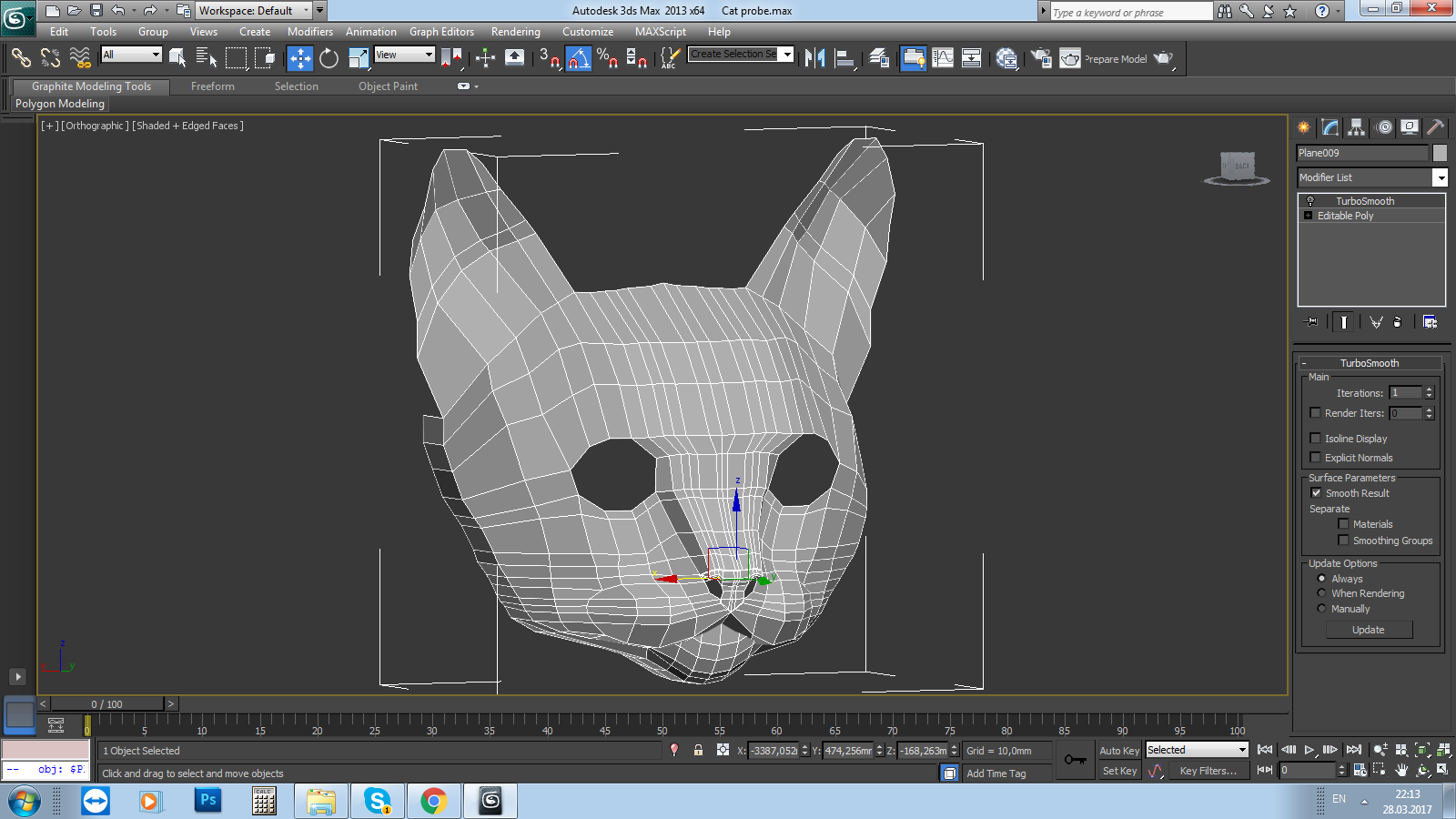This screenshot has width=1456, height=819.
Task: Select the Rotate tool
Action: (x=329, y=59)
